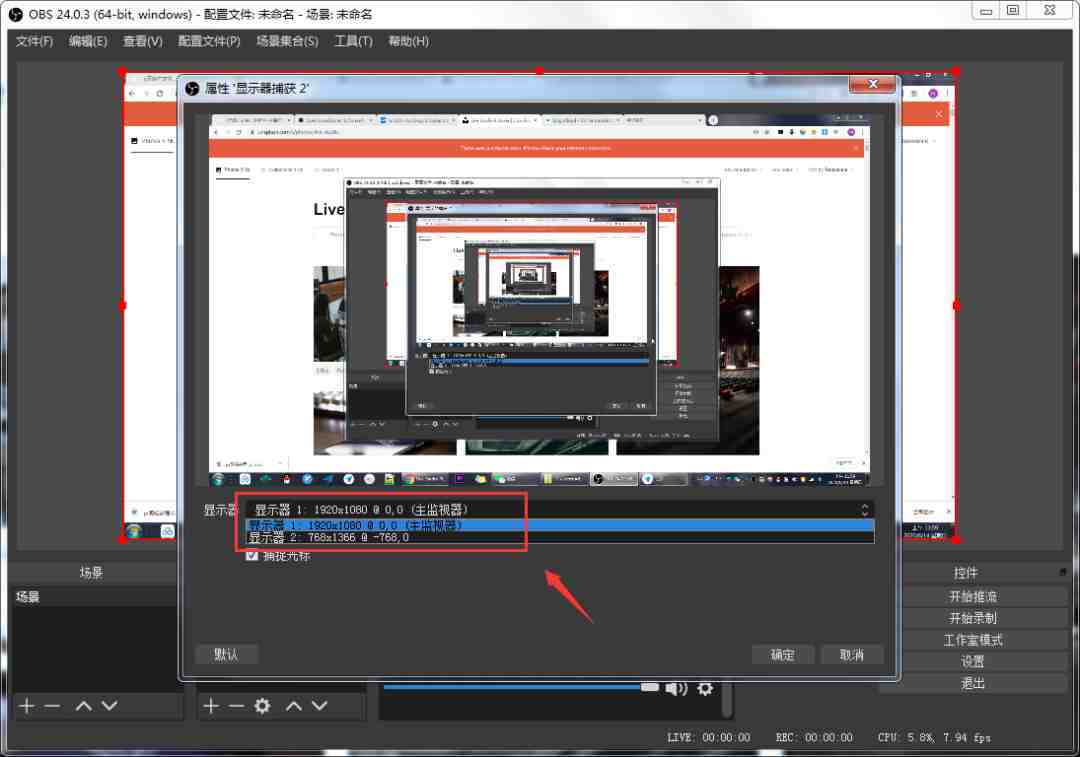Open the 文件(F) menu

point(34,41)
